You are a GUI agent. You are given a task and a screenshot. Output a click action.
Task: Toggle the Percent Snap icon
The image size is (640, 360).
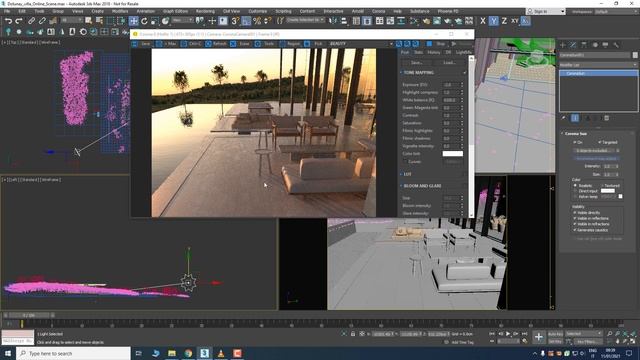[x=257, y=21]
